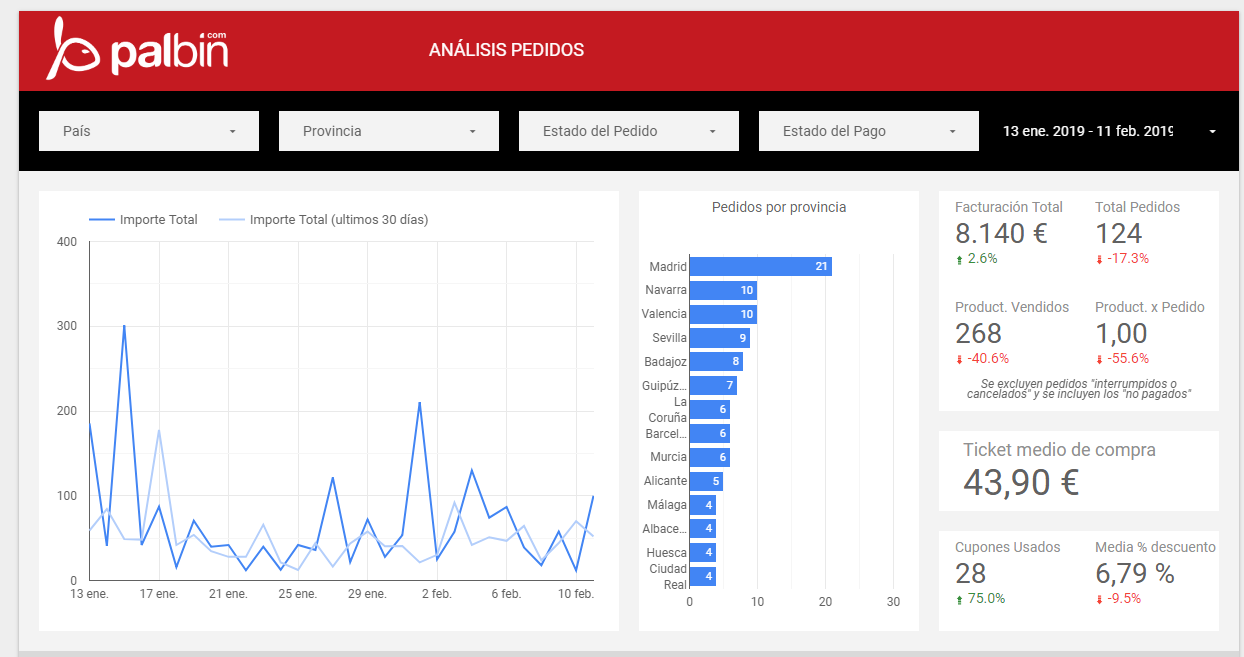
Task: Click the Facturación Total green up arrow
Action: coord(959,259)
